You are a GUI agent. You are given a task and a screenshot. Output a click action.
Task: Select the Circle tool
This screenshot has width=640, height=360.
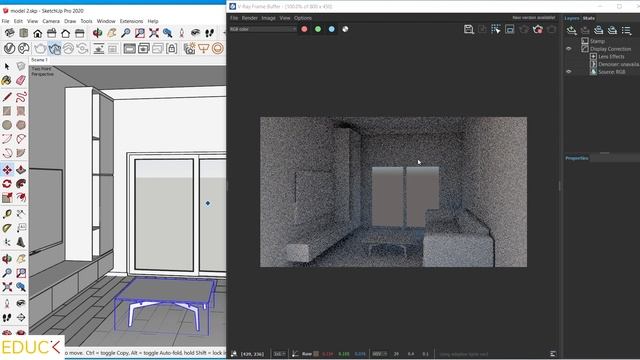click(7, 125)
